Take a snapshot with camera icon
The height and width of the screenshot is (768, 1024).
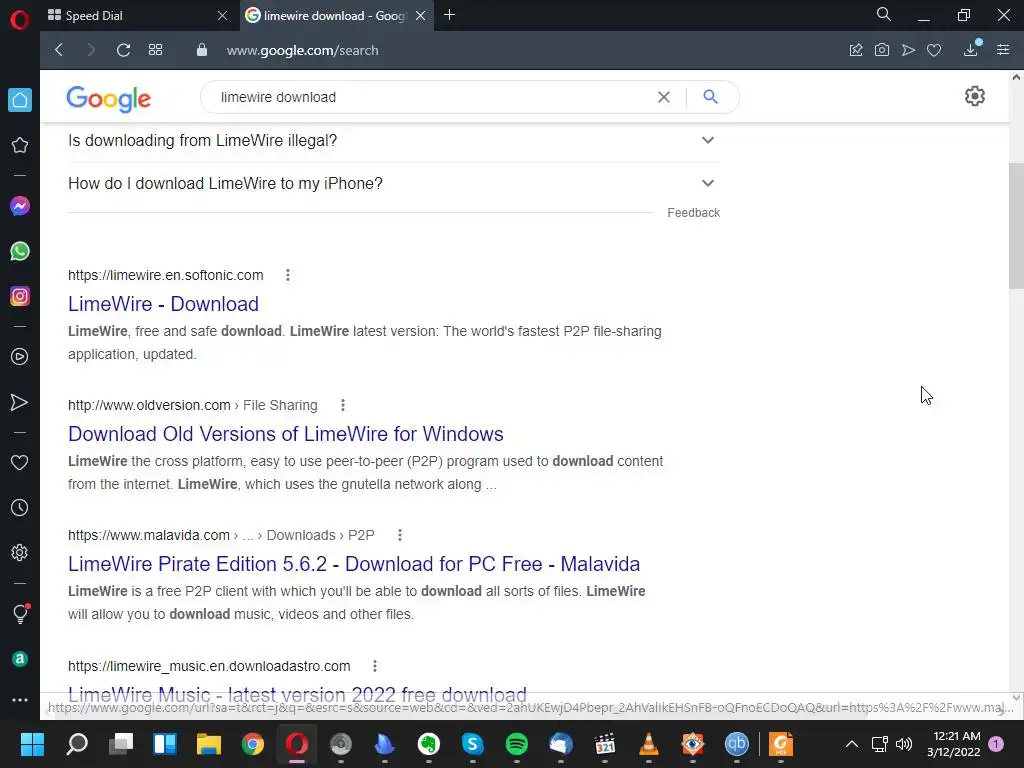click(x=882, y=50)
